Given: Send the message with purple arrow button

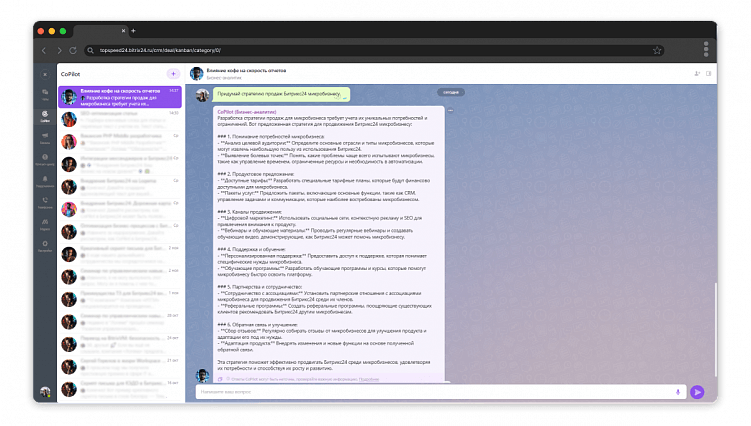Looking at the screenshot, I should click(x=697, y=392).
